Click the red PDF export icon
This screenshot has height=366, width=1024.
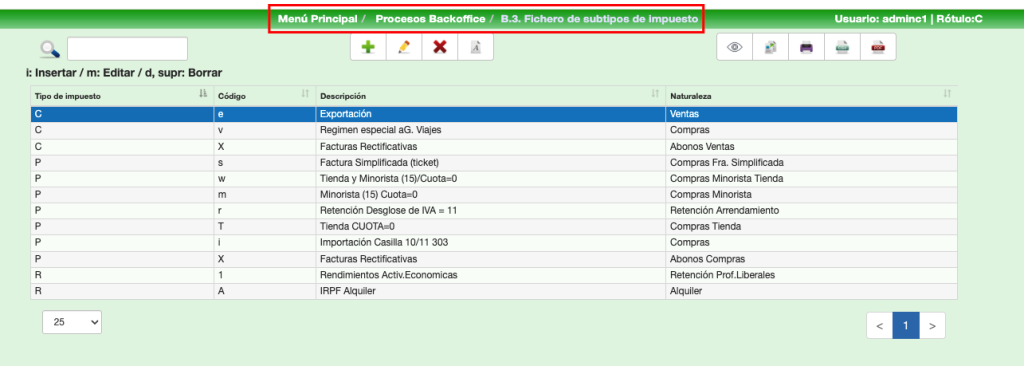(878, 47)
